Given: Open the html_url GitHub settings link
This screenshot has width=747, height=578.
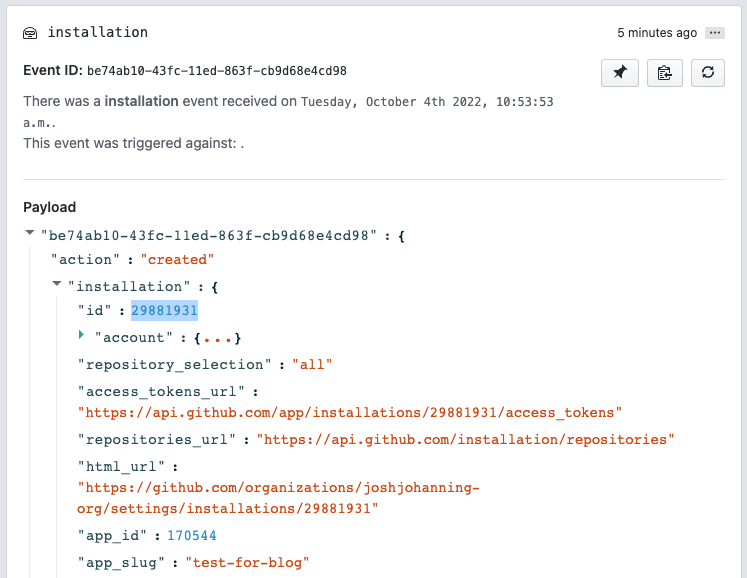Looking at the screenshot, I should 280,498.
